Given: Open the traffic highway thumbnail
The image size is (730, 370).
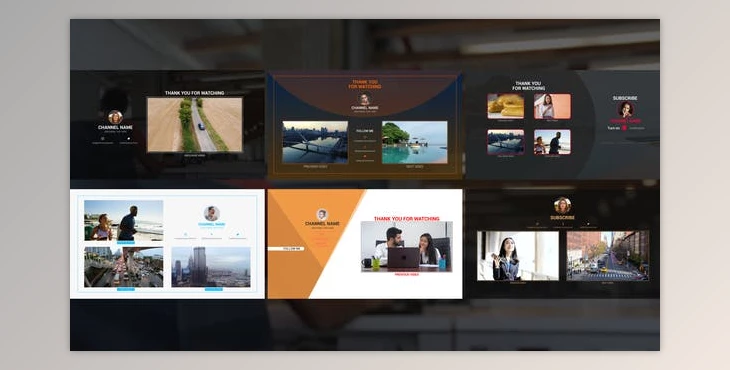Looking at the screenshot, I should (124, 267).
